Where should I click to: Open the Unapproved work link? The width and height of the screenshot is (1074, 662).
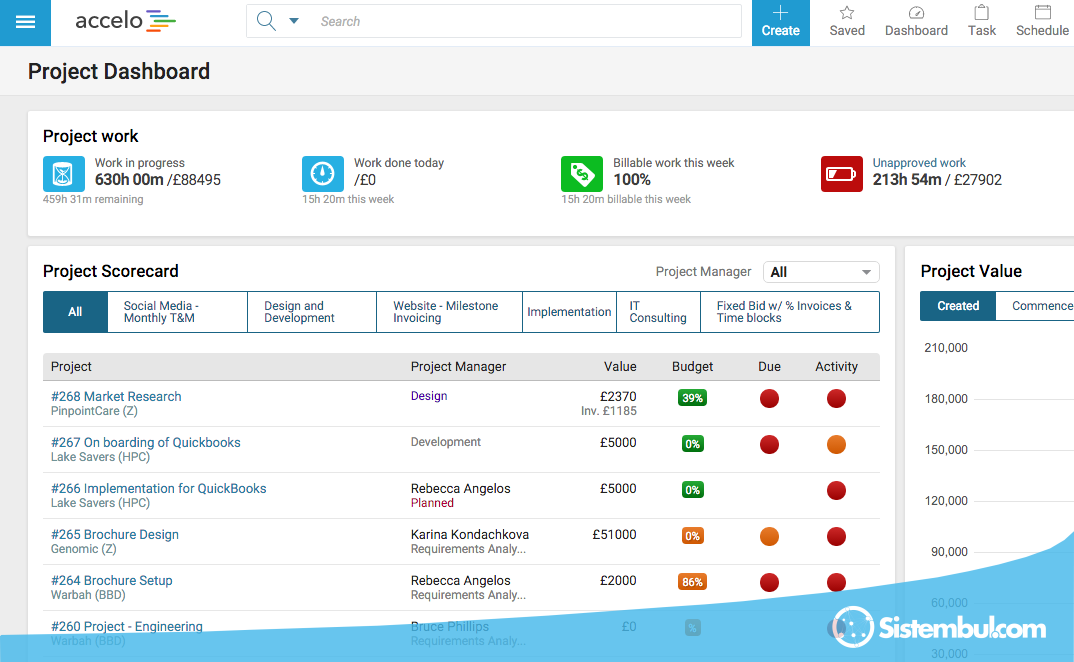click(x=919, y=163)
